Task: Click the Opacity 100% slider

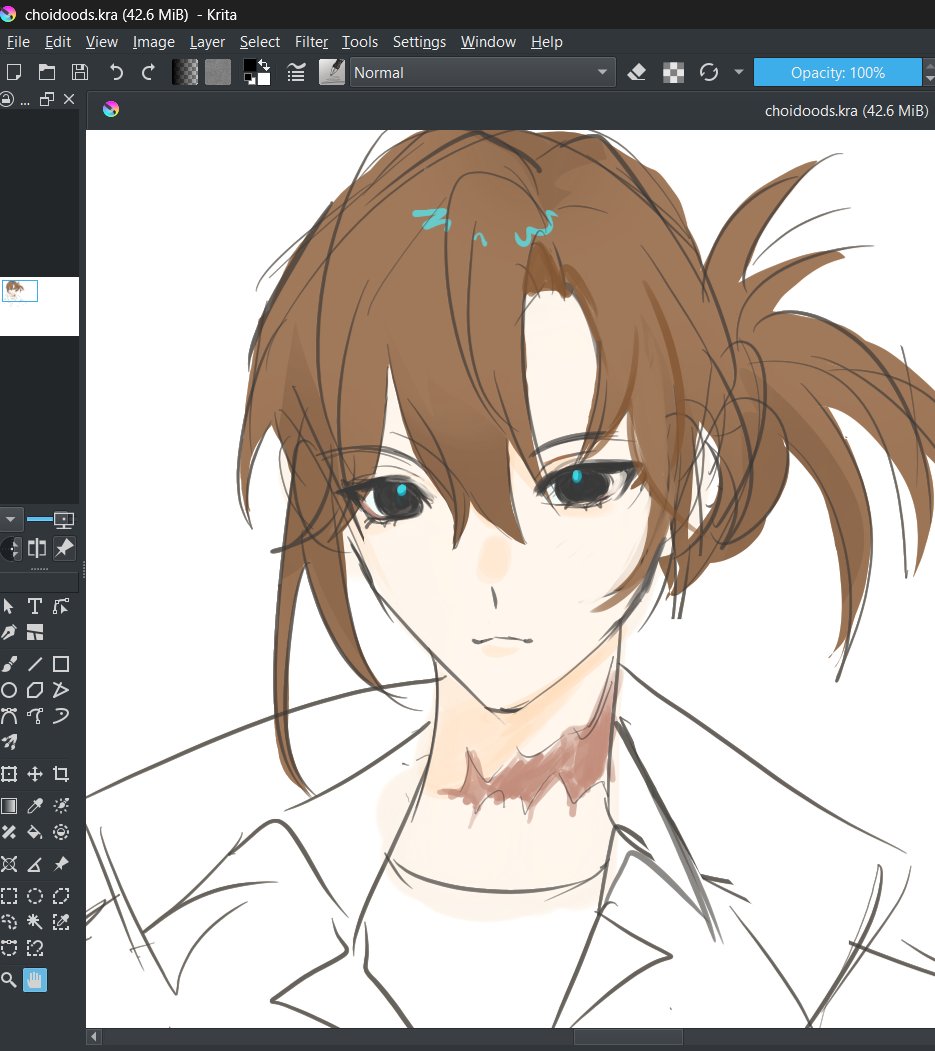Action: tap(838, 72)
